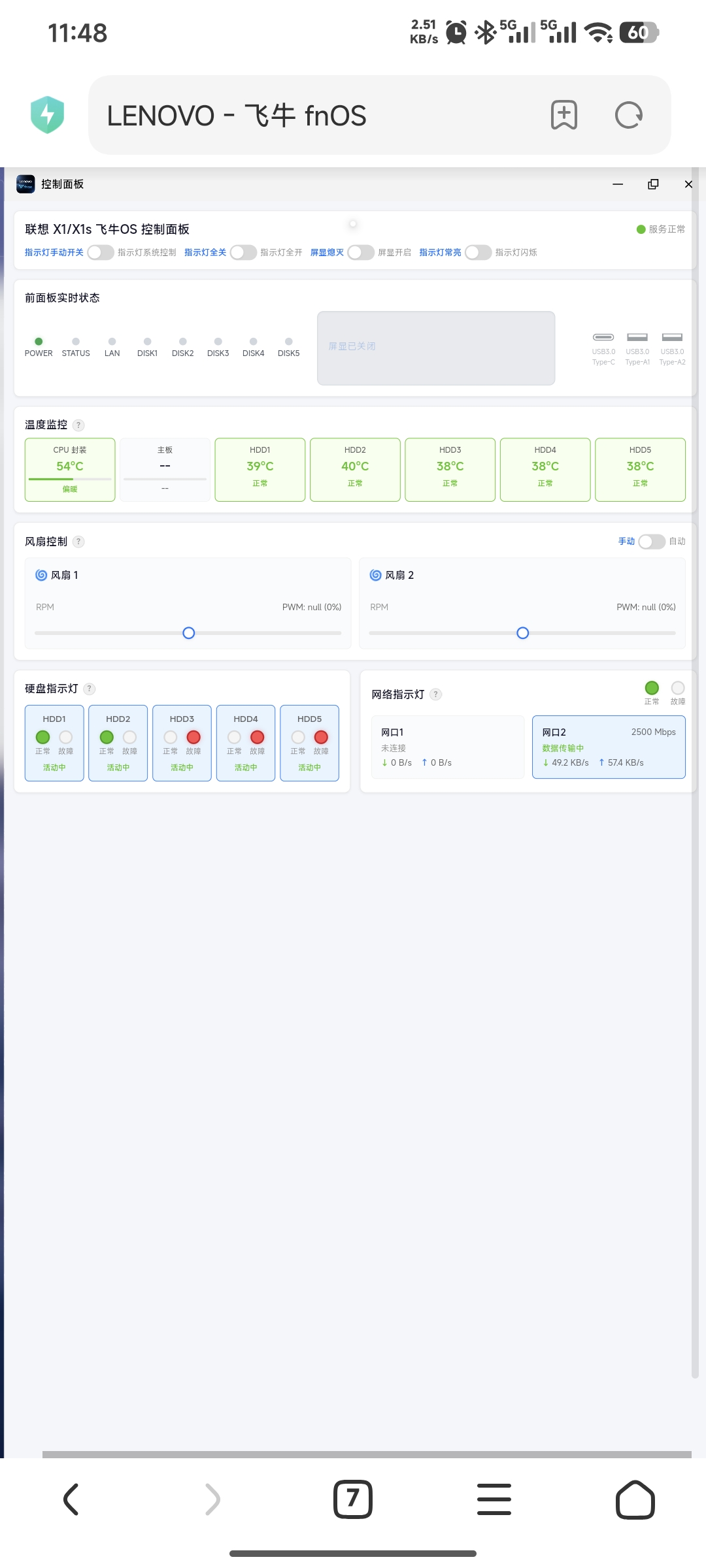Click the LAN indicator dot
The width and height of the screenshot is (706, 1568).
[x=112, y=341]
